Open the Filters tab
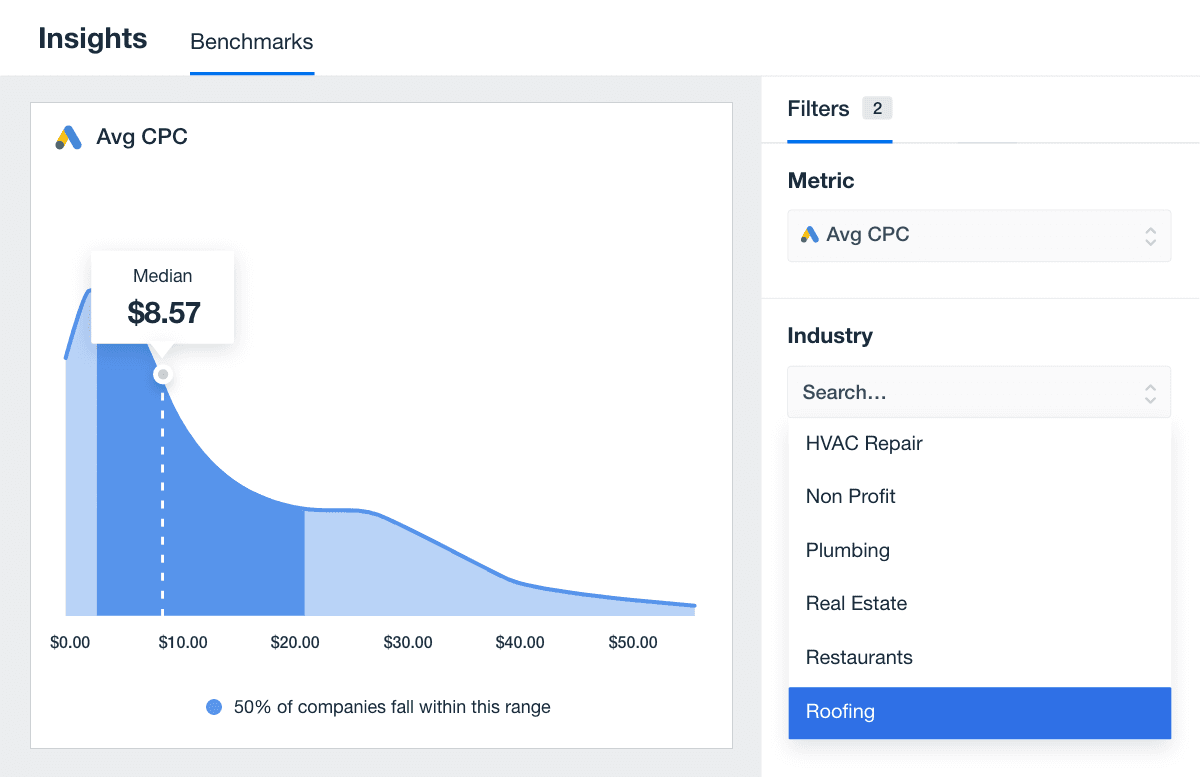The image size is (1200, 777). 818,109
